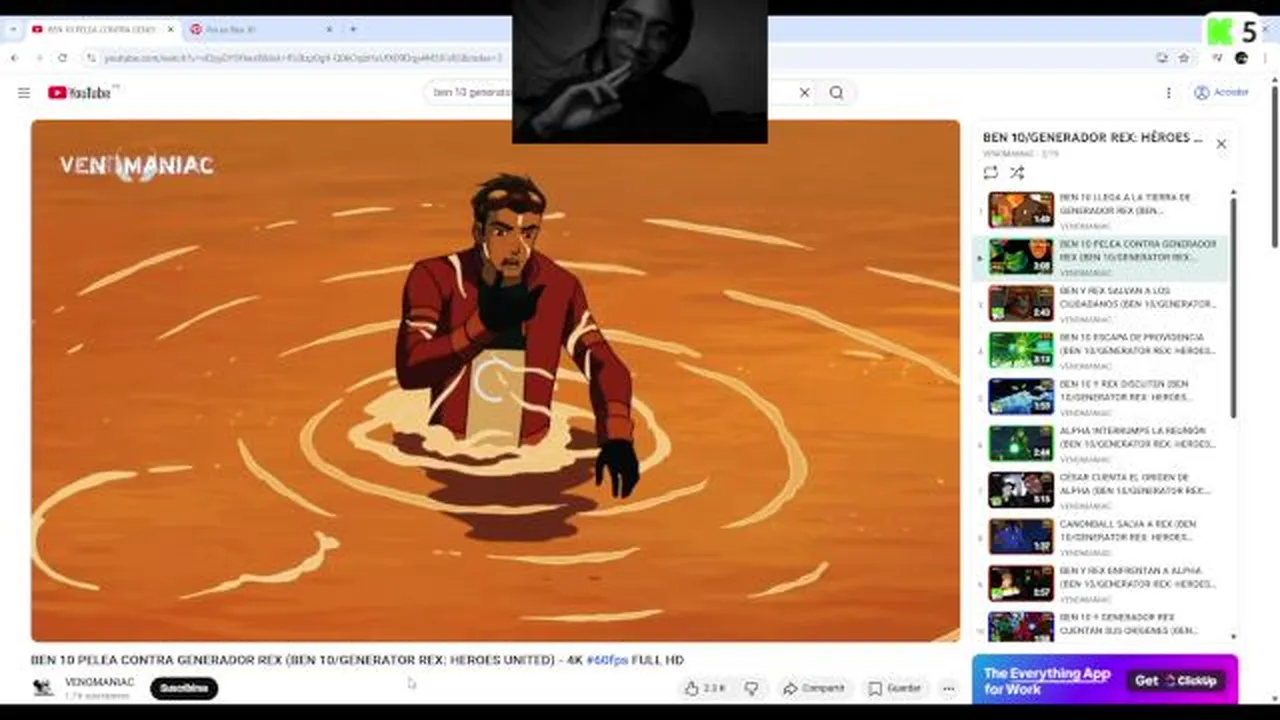The width and height of the screenshot is (1280, 720).
Task: Open the YouTube hamburger guide menu
Action: click(x=24, y=93)
